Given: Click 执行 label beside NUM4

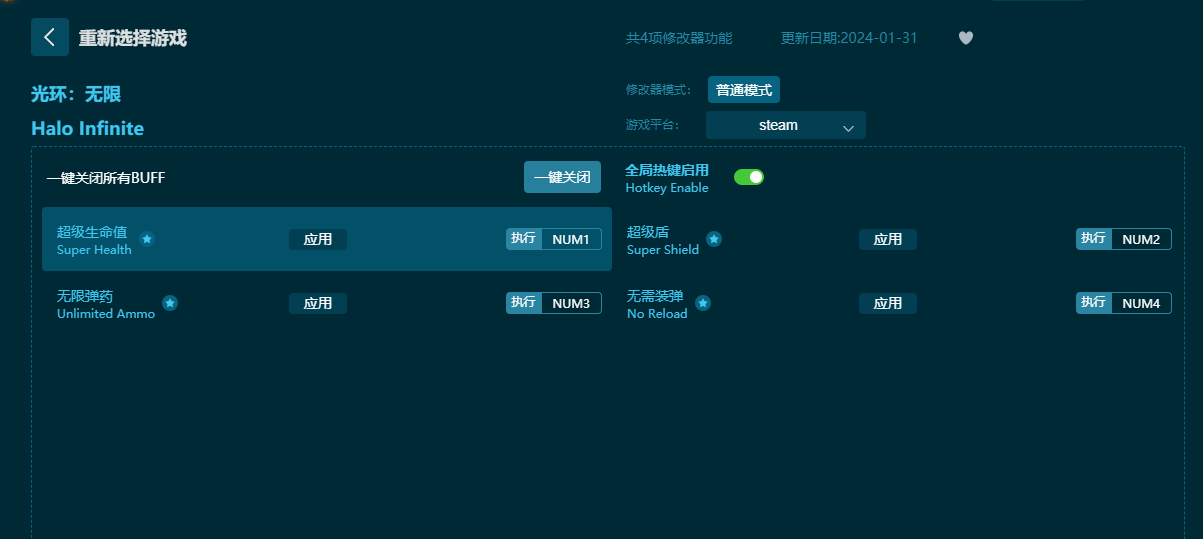Looking at the screenshot, I should coord(1093,302).
